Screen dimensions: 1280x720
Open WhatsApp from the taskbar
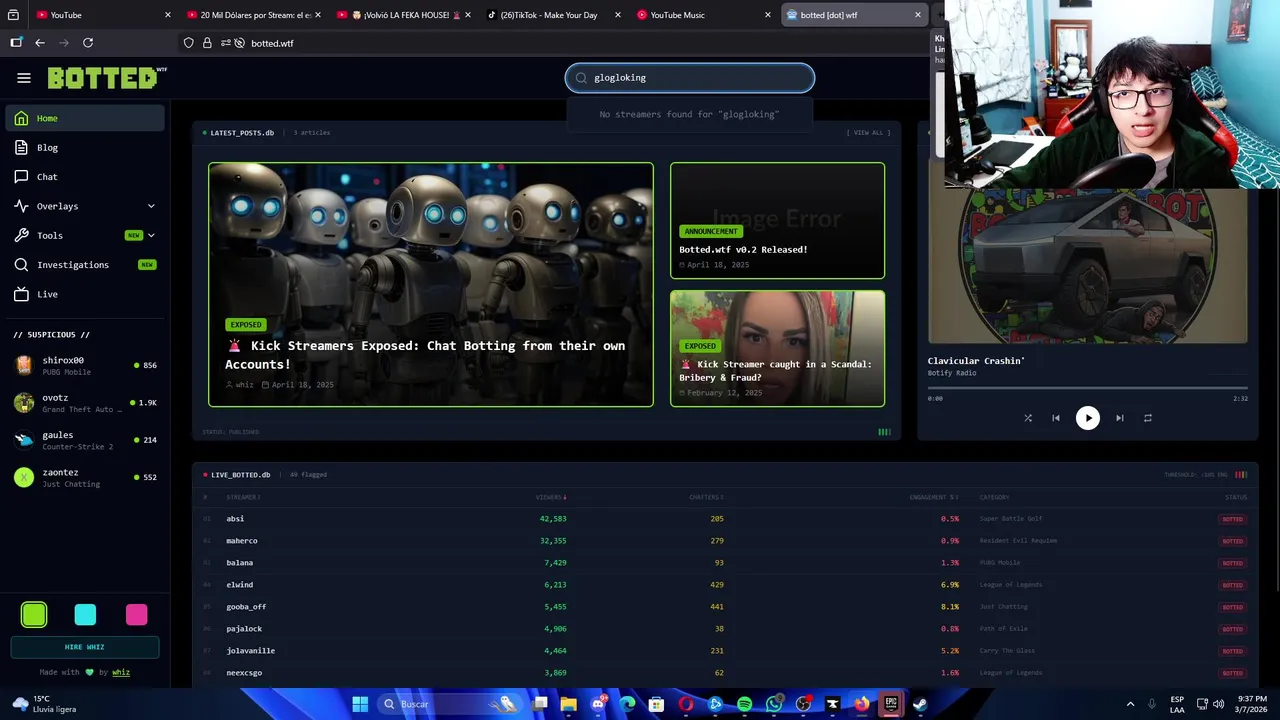774,704
